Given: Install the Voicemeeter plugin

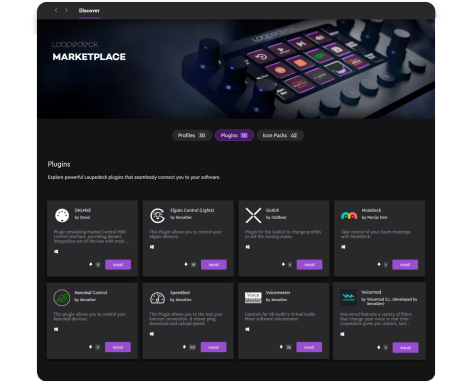Looking at the screenshot, I should click(309, 347).
